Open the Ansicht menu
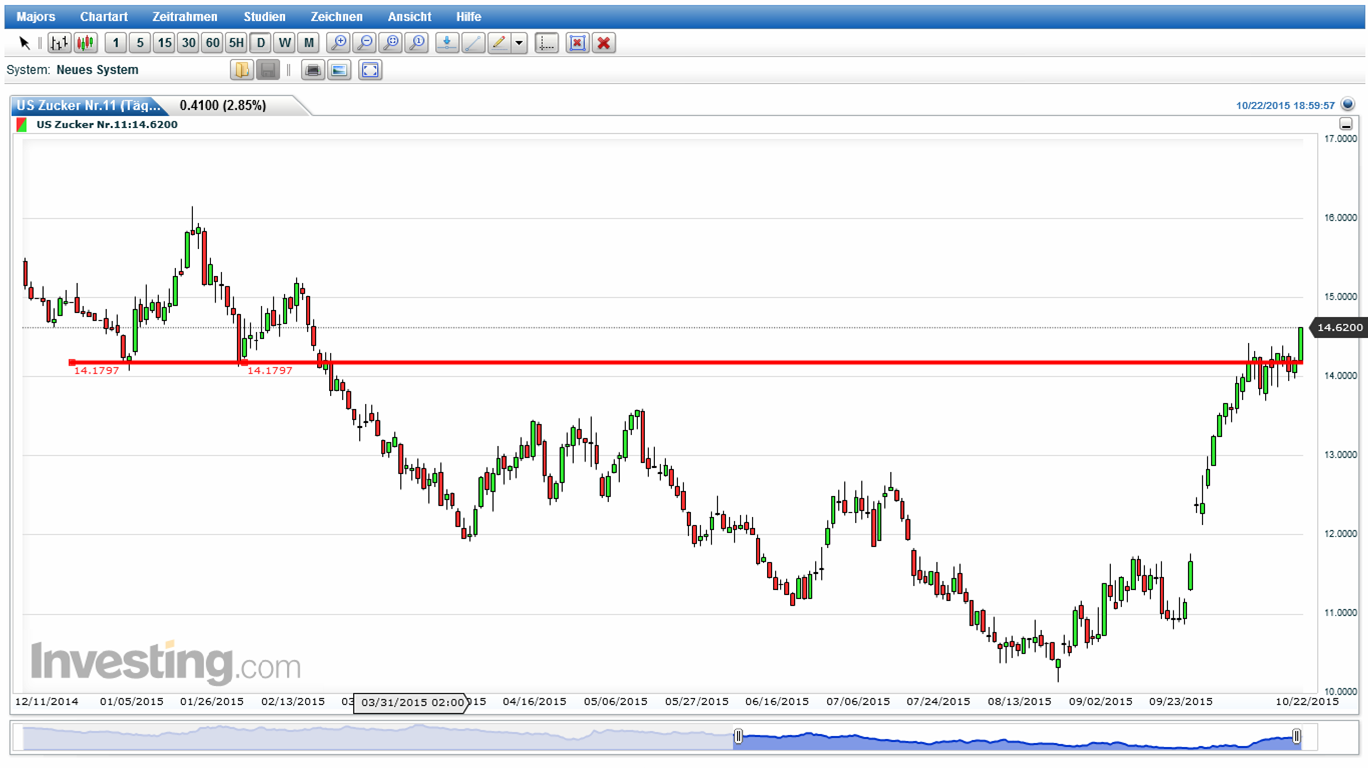 pyautogui.click(x=410, y=17)
